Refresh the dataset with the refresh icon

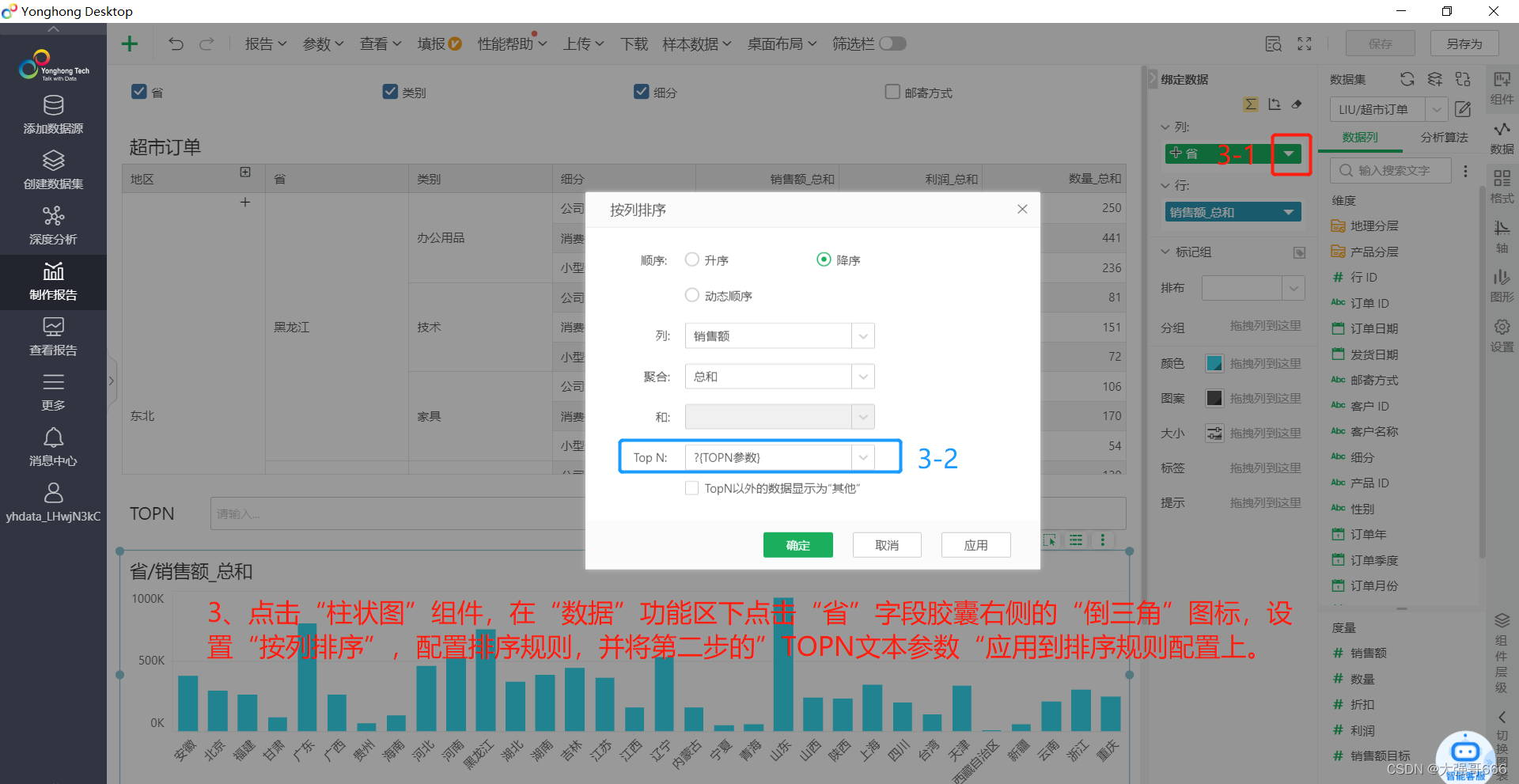tap(1407, 79)
